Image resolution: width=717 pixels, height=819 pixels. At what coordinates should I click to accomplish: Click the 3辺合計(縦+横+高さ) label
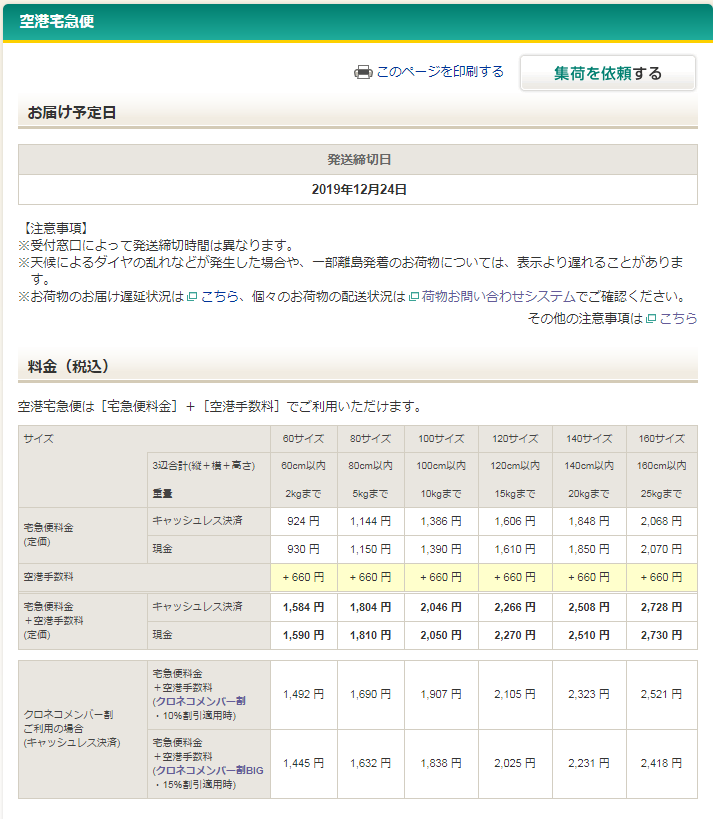tap(204, 465)
